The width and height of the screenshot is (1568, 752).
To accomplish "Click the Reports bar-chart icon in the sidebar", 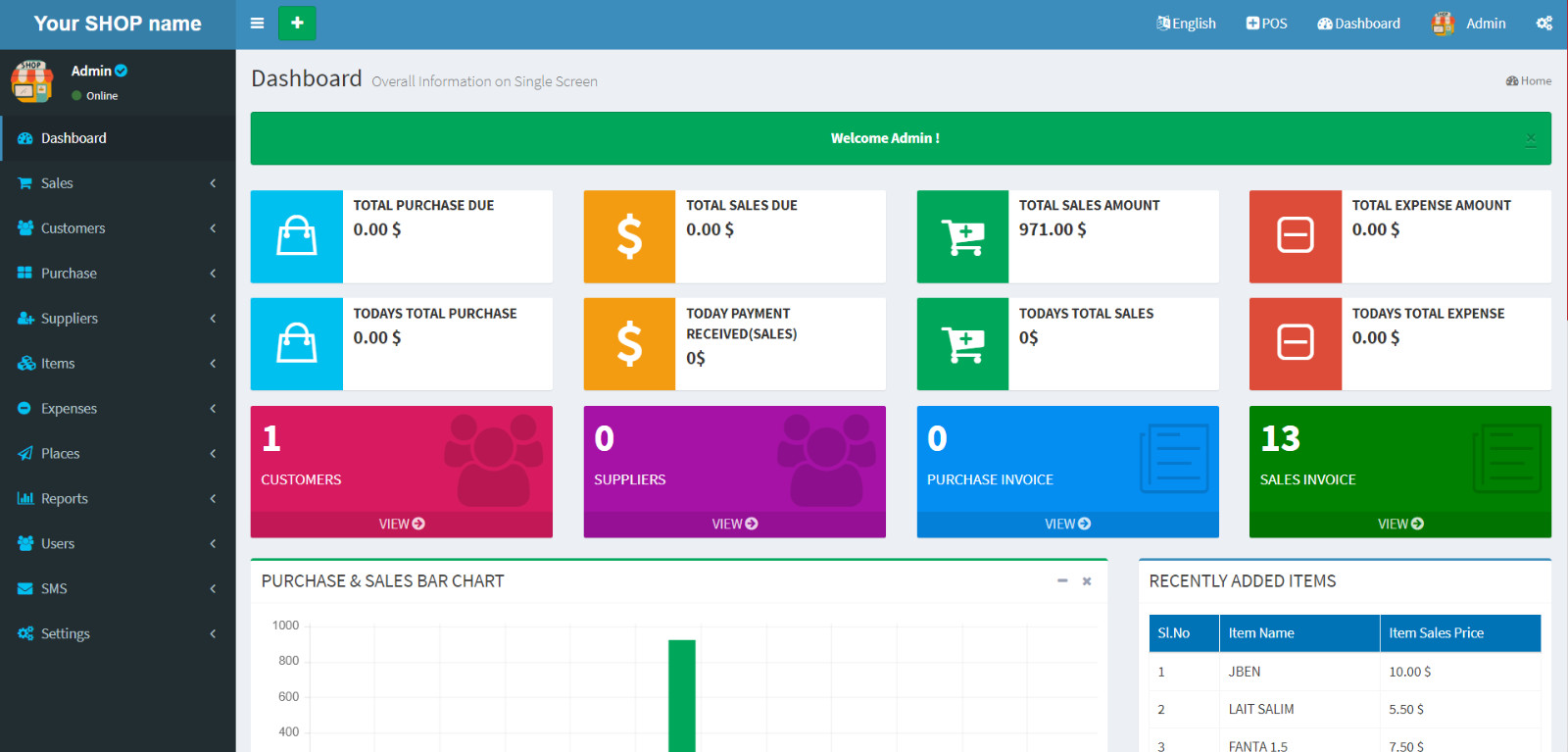I will click(25, 498).
